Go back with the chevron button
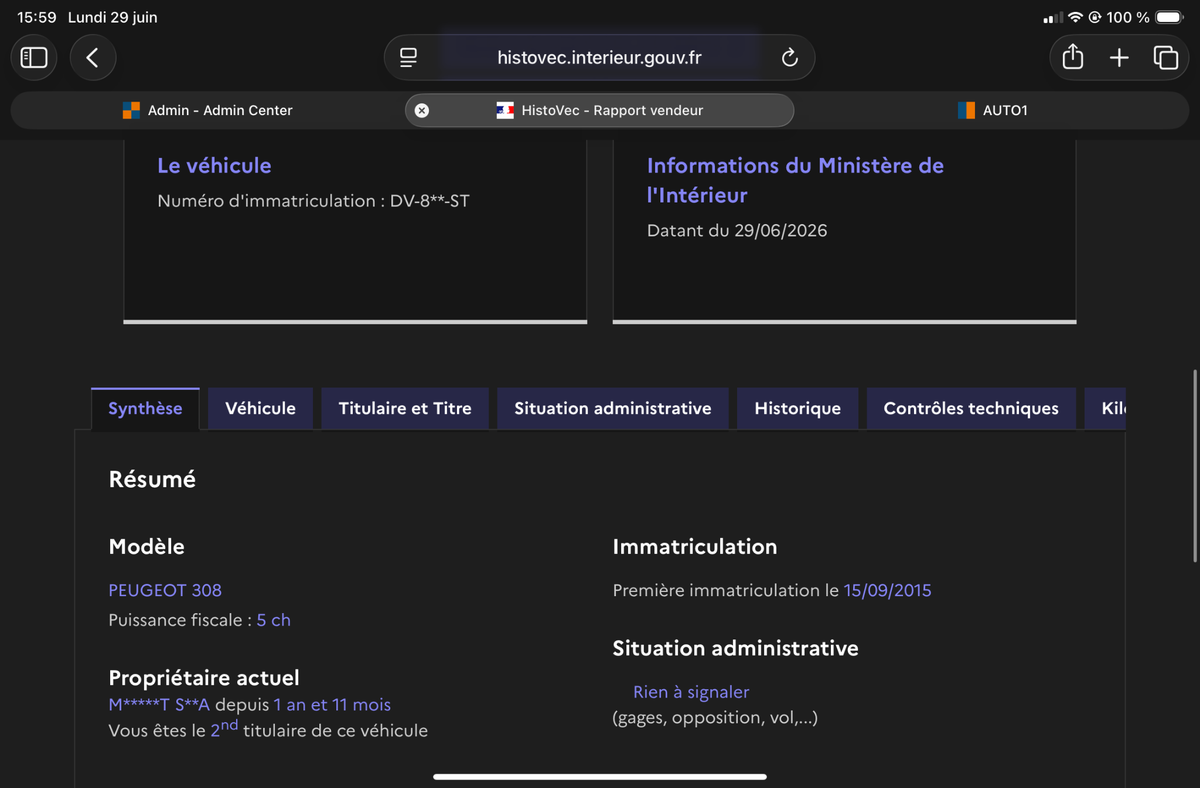The image size is (1200, 788). (x=92, y=58)
